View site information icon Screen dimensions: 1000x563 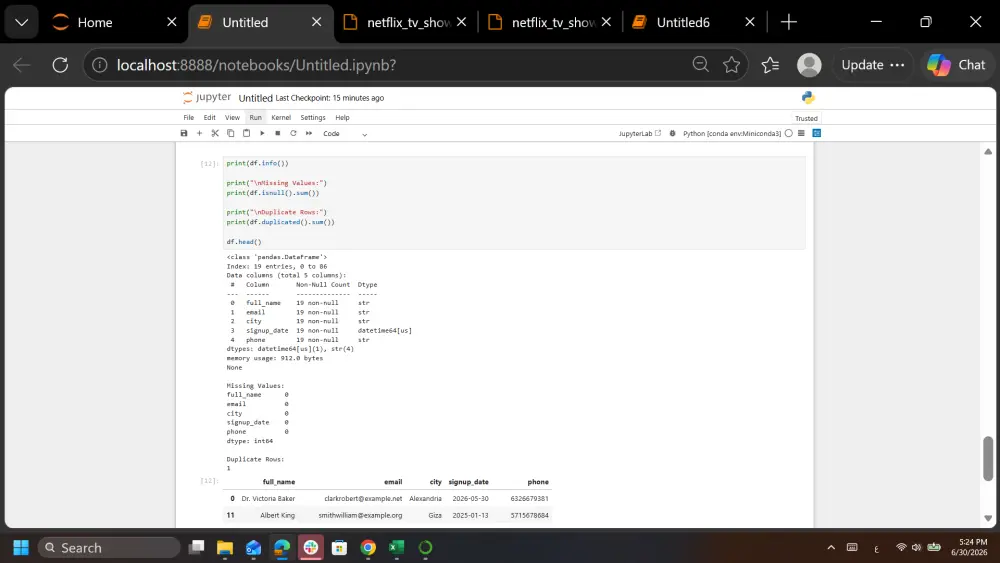pos(99,65)
